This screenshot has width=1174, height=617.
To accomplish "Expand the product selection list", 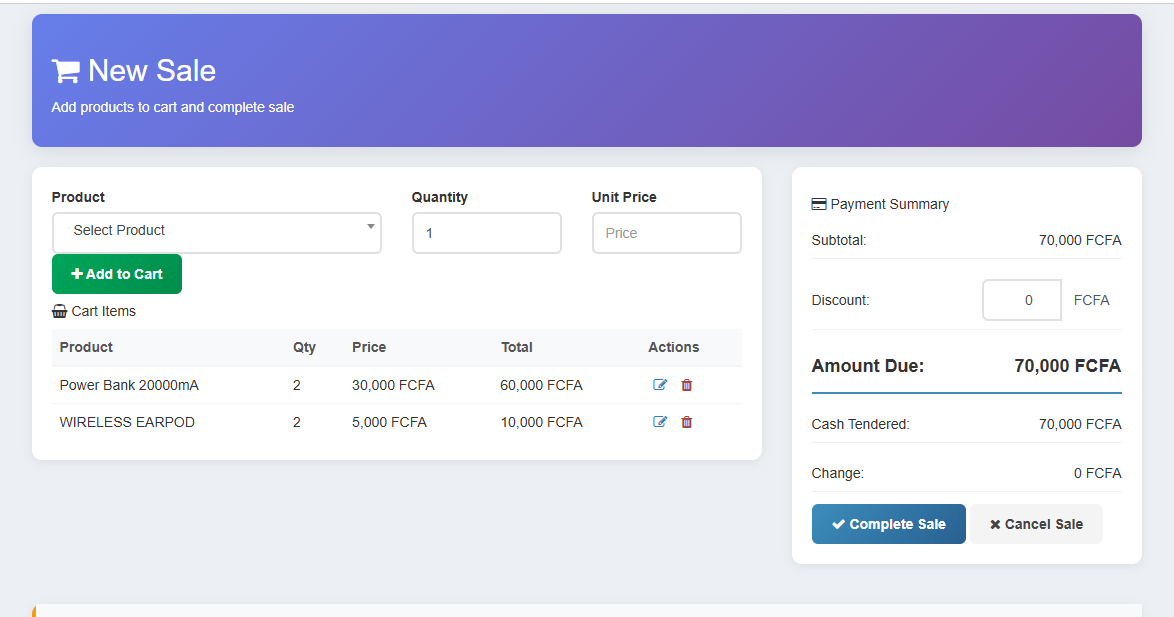I will coord(217,231).
